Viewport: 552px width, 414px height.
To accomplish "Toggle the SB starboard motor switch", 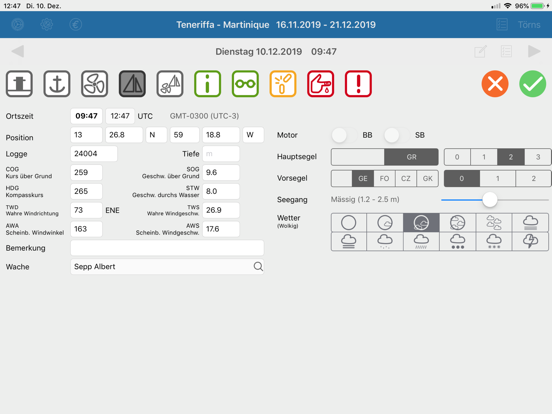I will click(x=397, y=135).
